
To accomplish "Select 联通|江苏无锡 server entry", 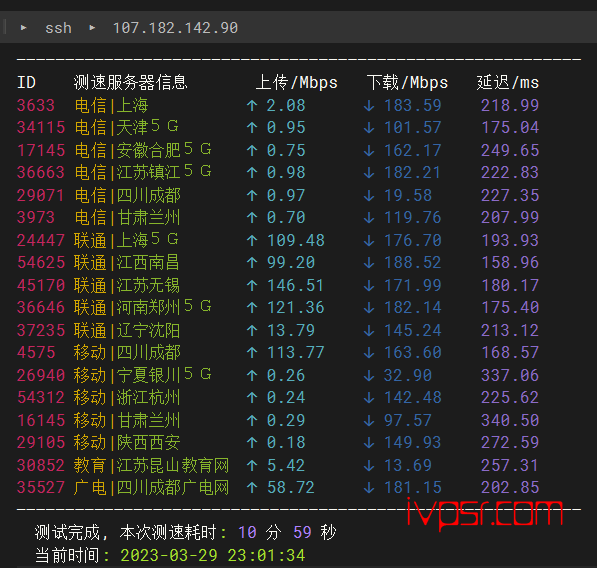I will tap(127, 285).
